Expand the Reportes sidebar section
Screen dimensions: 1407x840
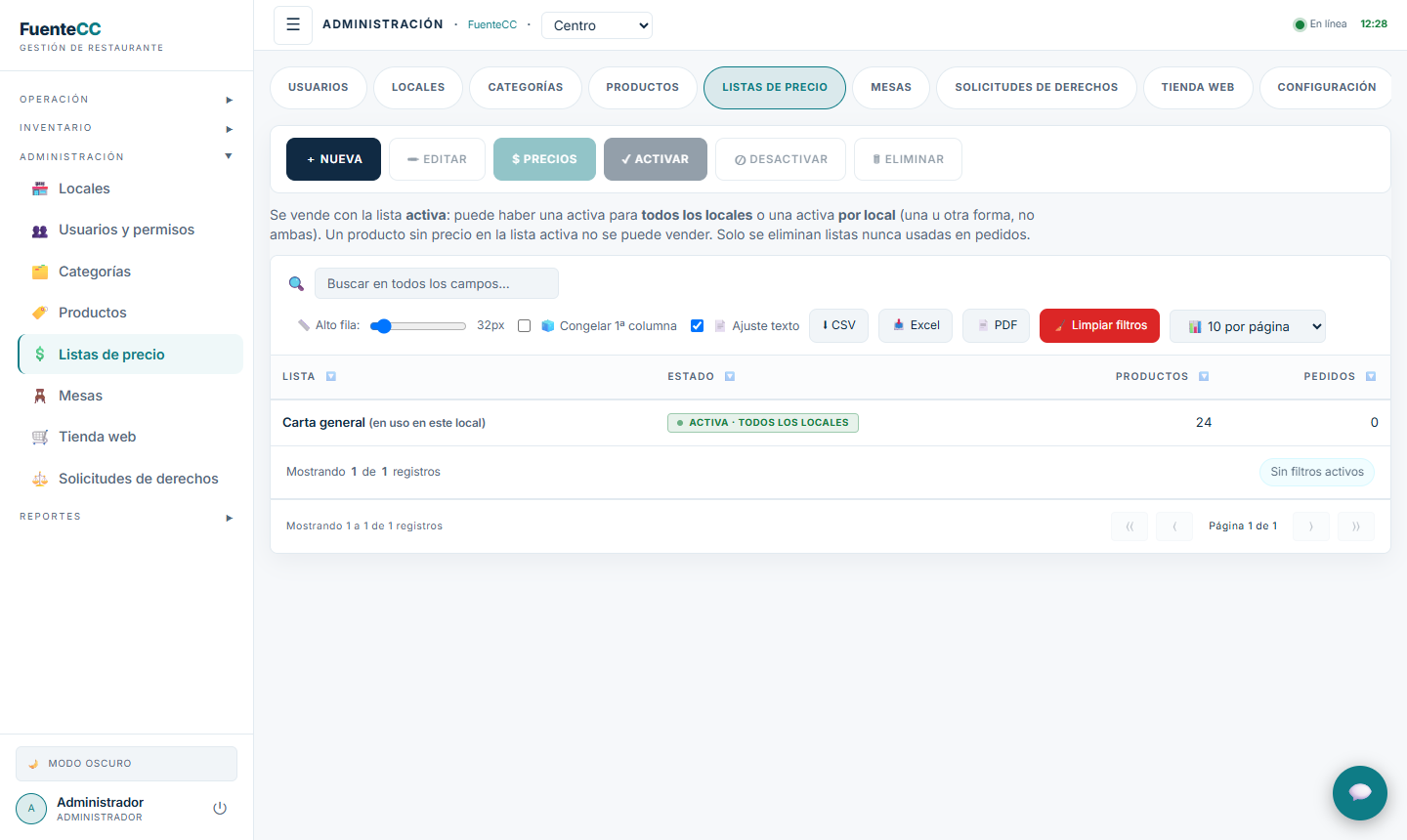[126, 517]
